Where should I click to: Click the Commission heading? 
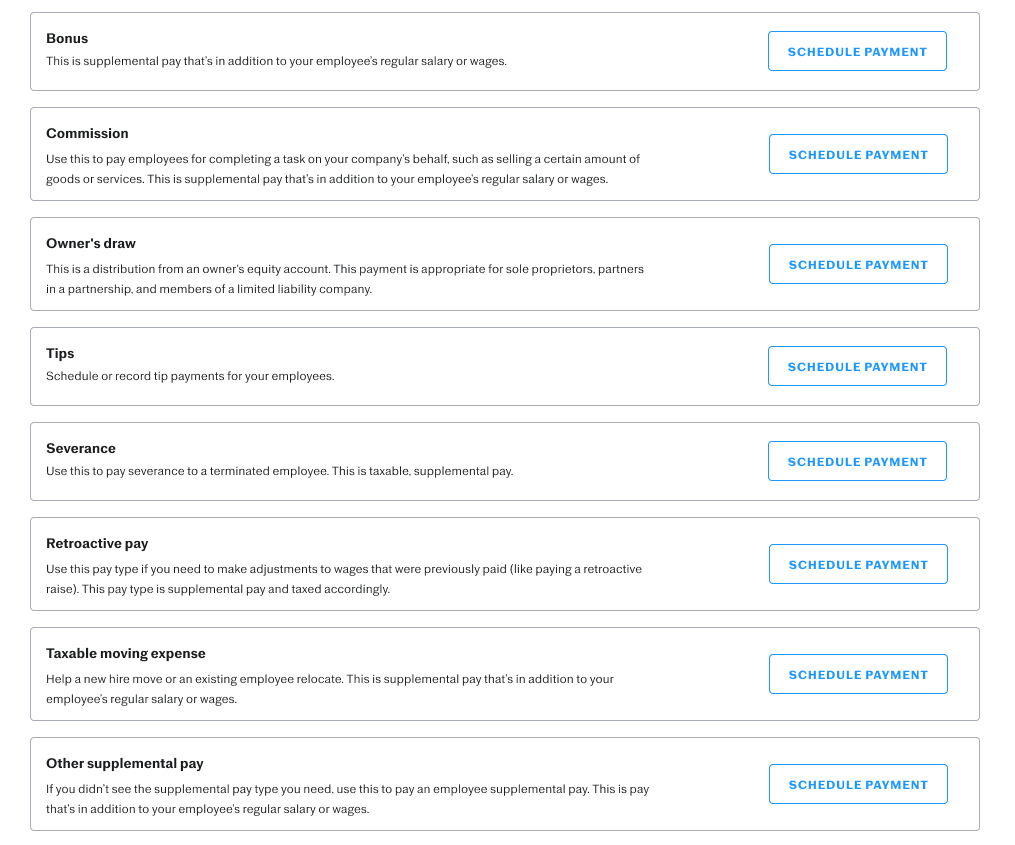(x=87, y=134)
